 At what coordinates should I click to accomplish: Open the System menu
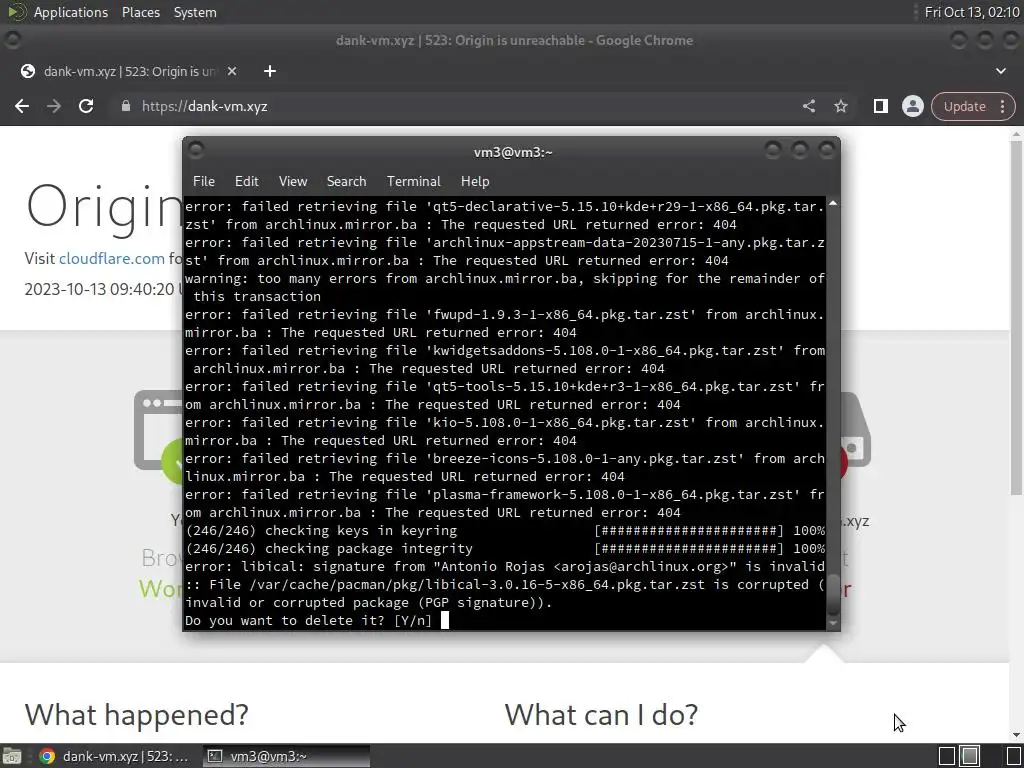[195, 12]
